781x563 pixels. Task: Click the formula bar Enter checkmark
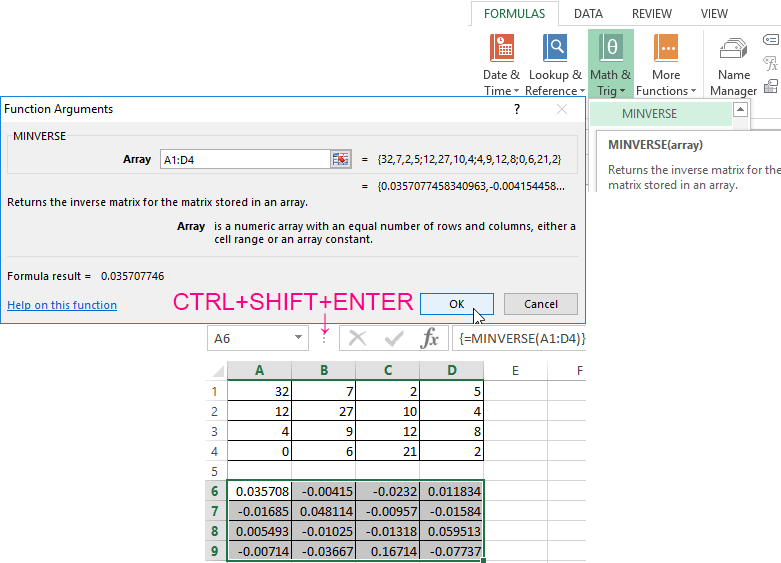coord(394,339)
